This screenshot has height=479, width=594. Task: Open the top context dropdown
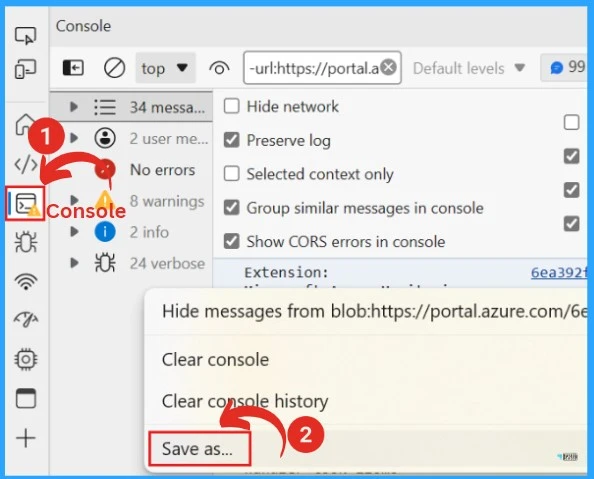166,68
